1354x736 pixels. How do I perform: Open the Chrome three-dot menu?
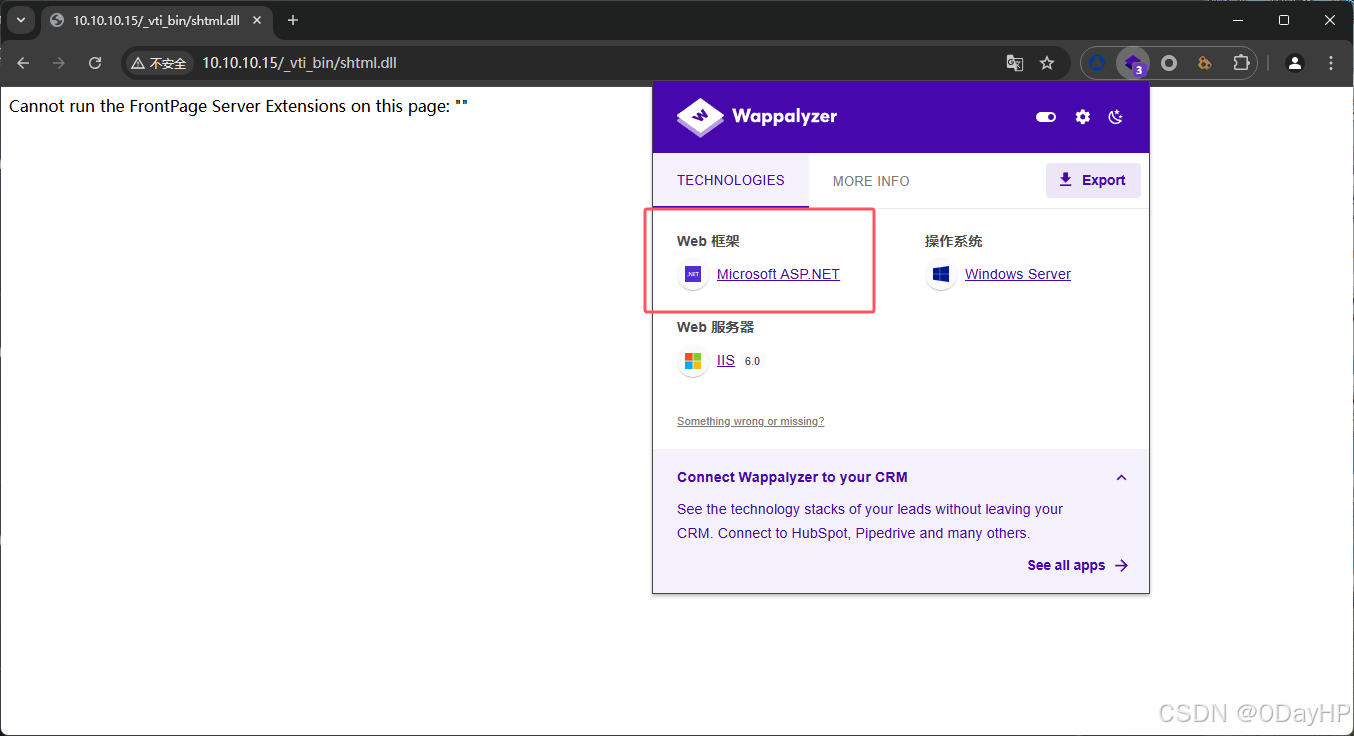coord(1331,63)
